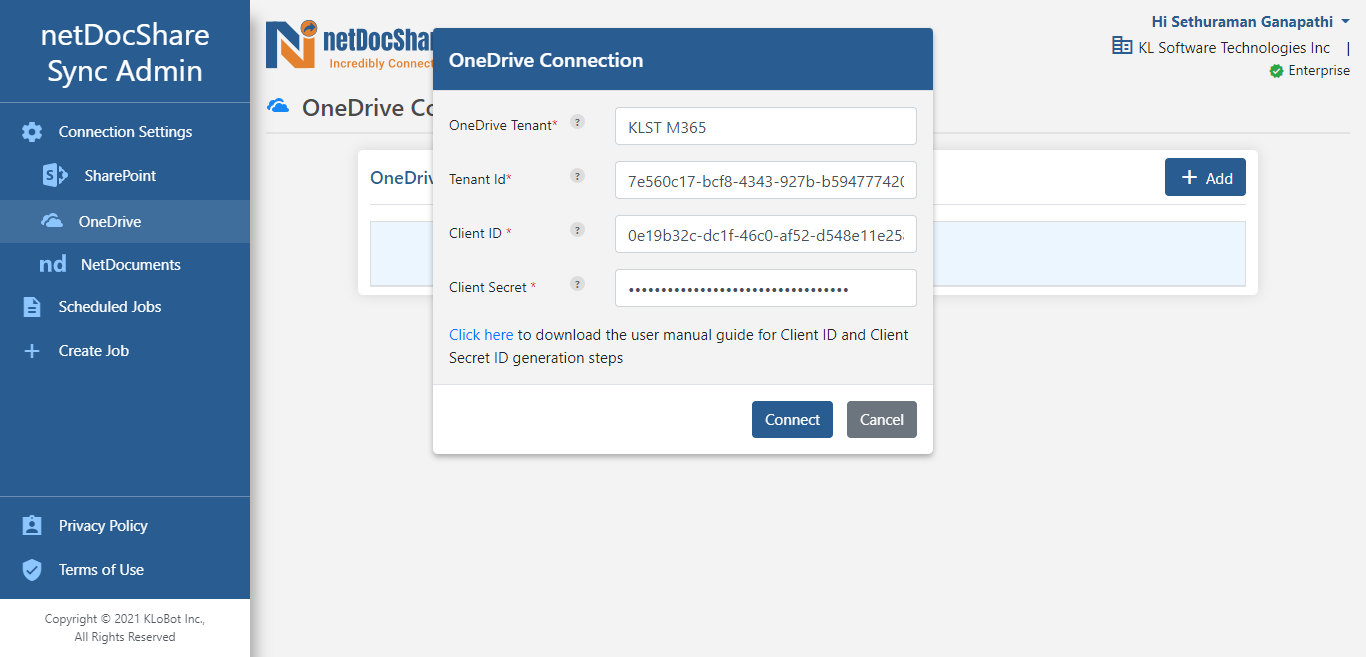Screen dimensions: 1366x657
Task: Select OneDrive in the sidebar menu
Action: coord(125,221)
